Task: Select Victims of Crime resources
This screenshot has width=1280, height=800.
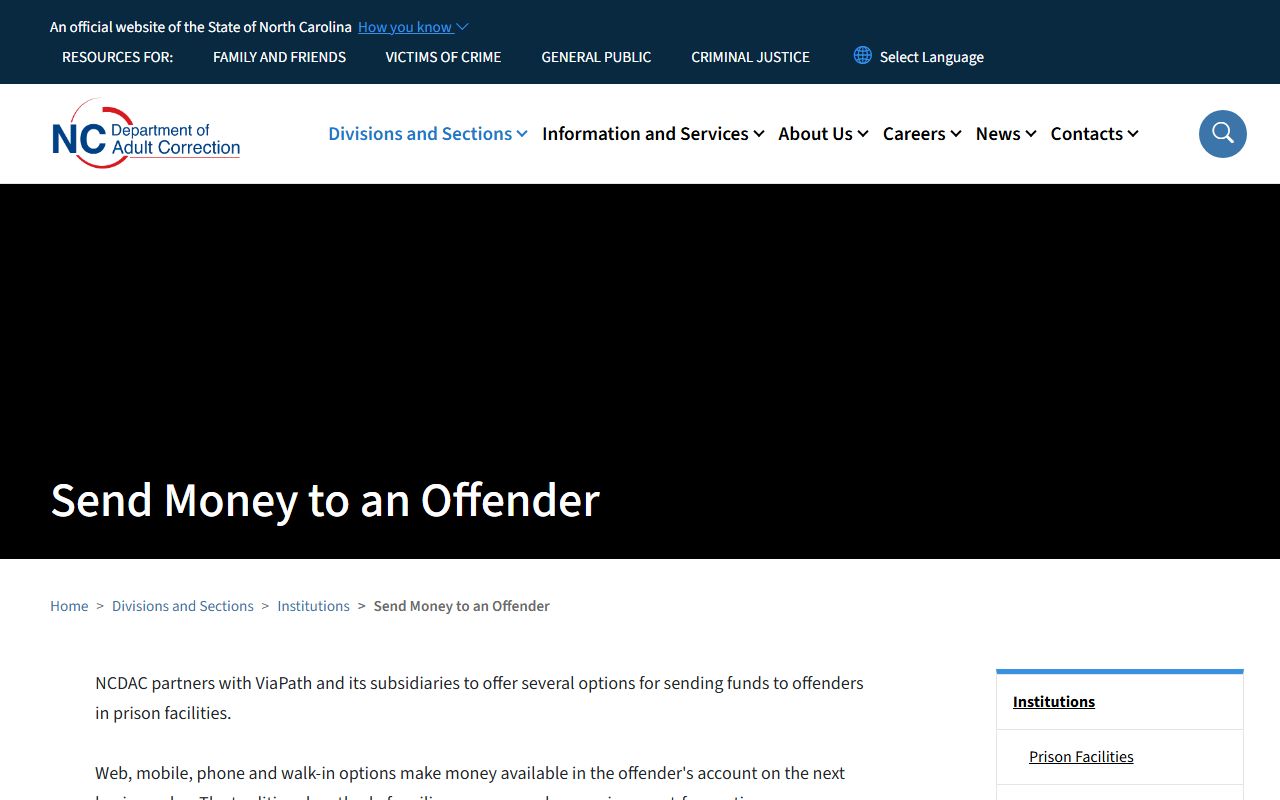Action: 443,57
